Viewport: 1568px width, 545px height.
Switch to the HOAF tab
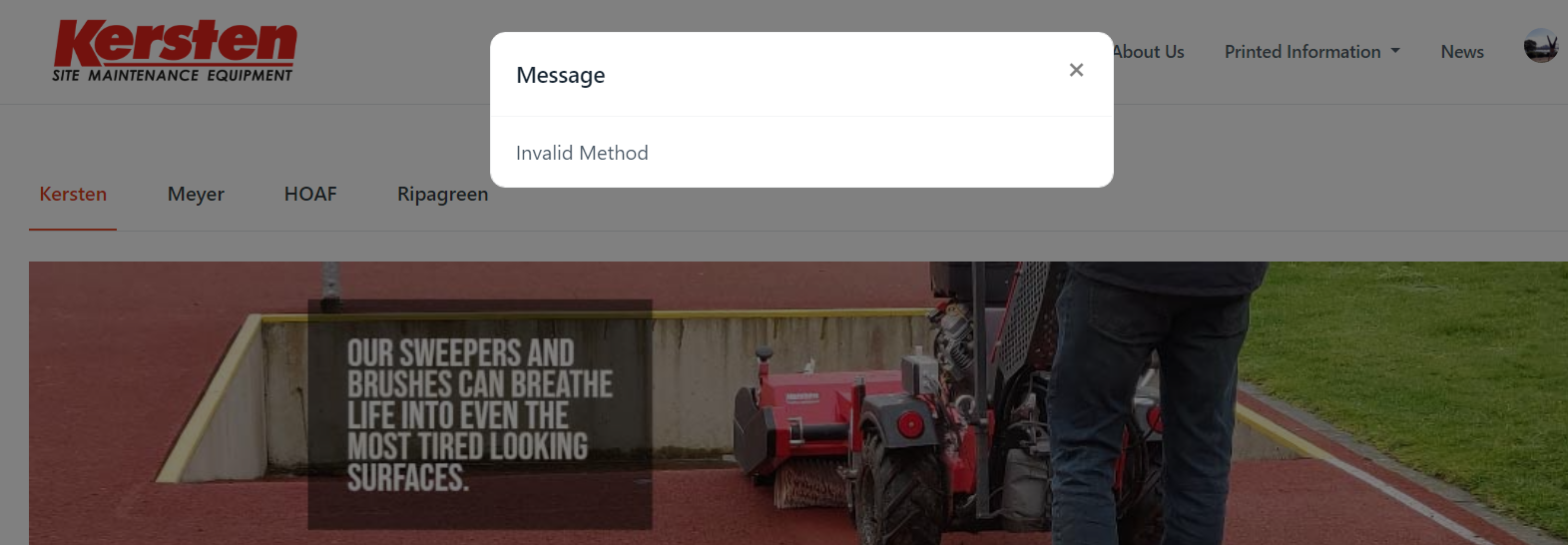coord(310,194)
